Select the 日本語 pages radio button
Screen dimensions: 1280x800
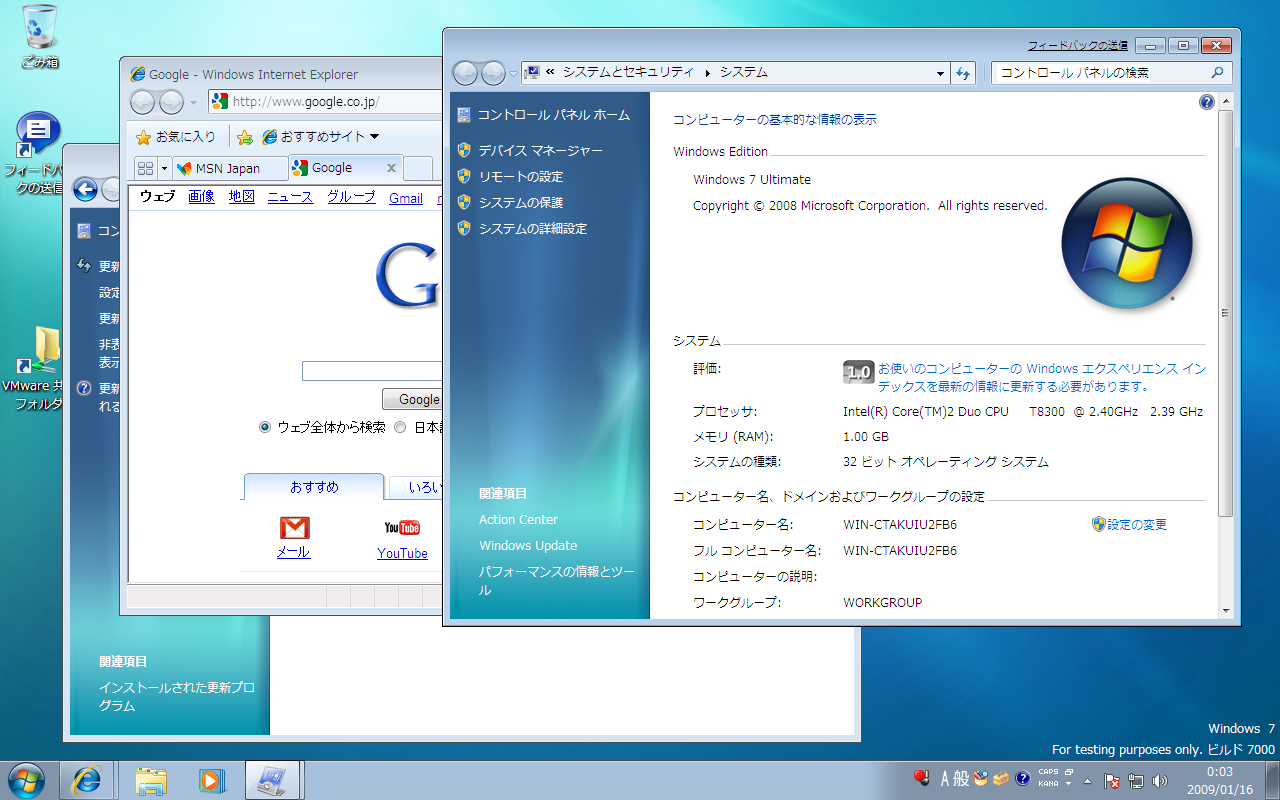click(400, 427)
